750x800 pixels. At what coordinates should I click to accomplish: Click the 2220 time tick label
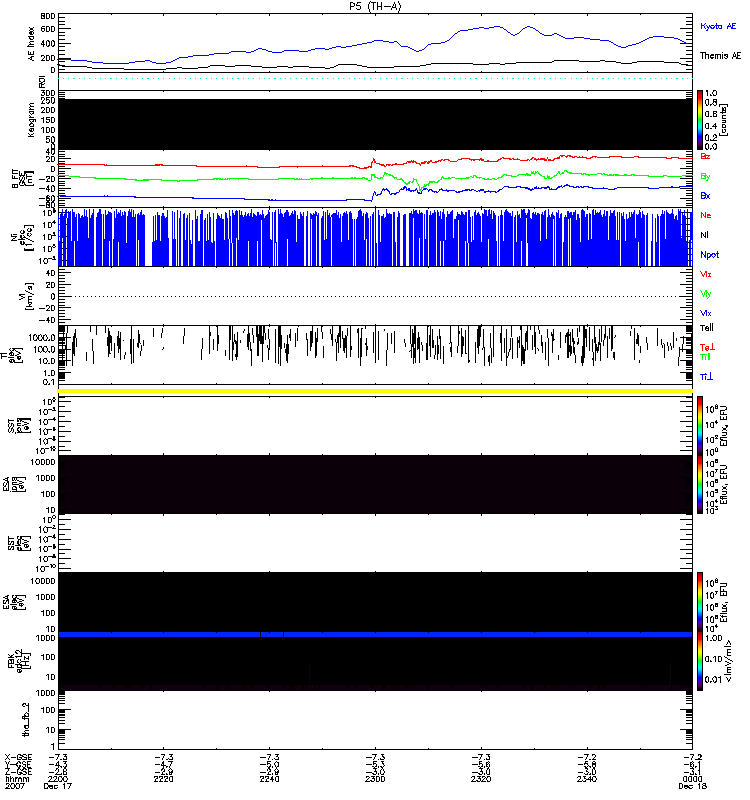pyautogui.click(x=163, y=780)
